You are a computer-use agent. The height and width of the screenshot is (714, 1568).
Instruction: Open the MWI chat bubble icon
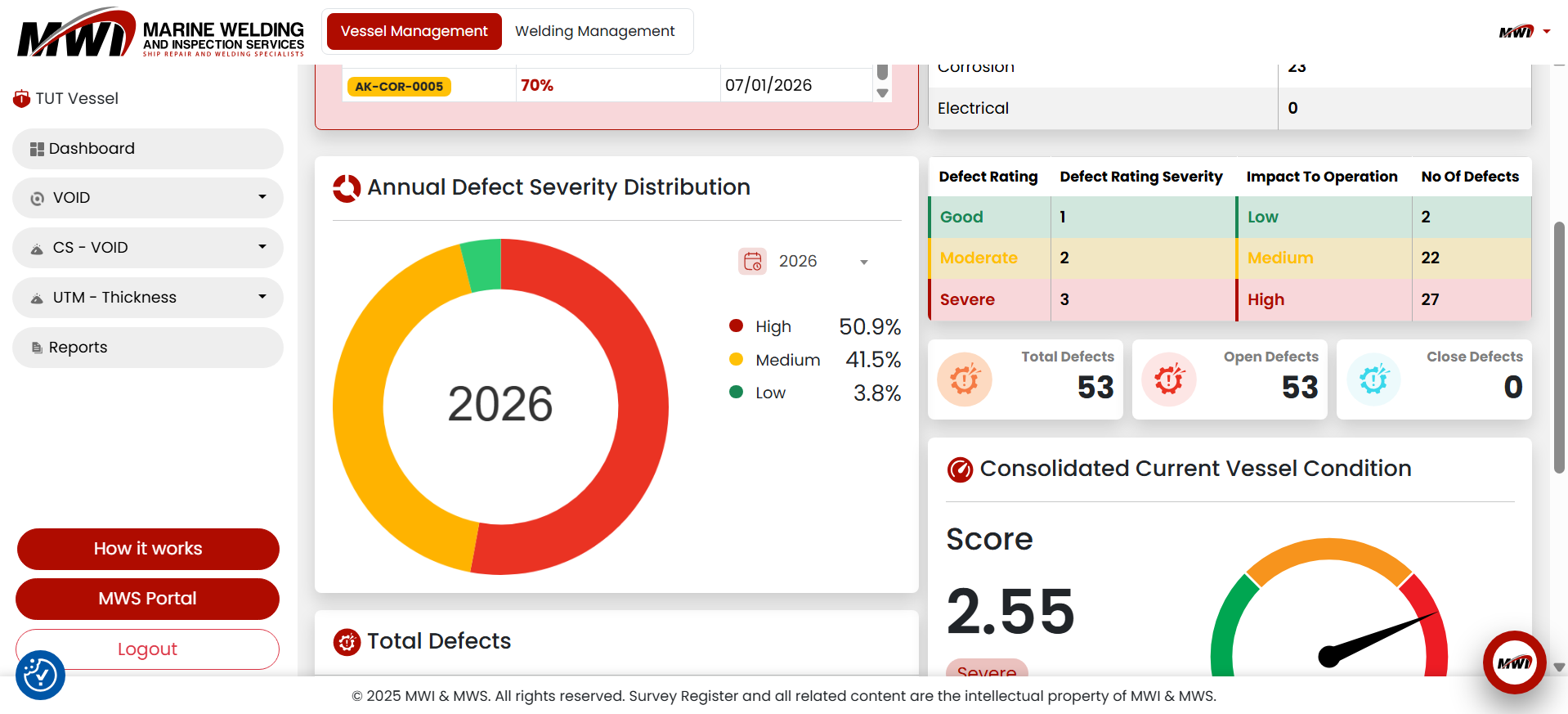1514,662
